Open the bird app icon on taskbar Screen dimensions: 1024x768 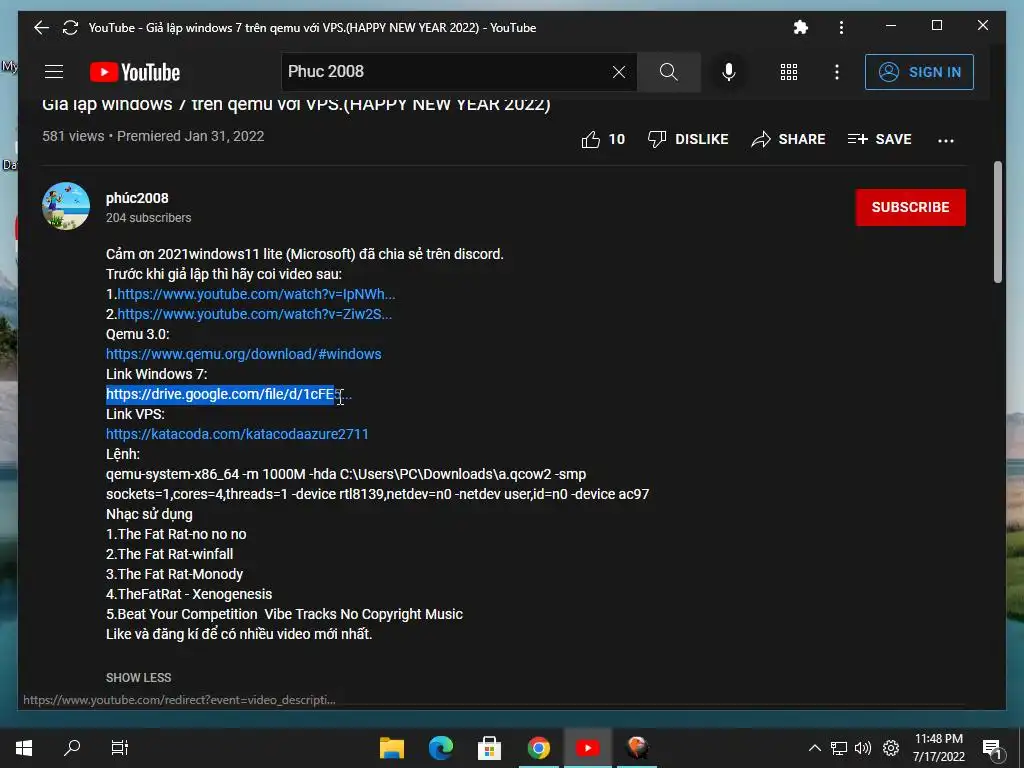point(637,748)
